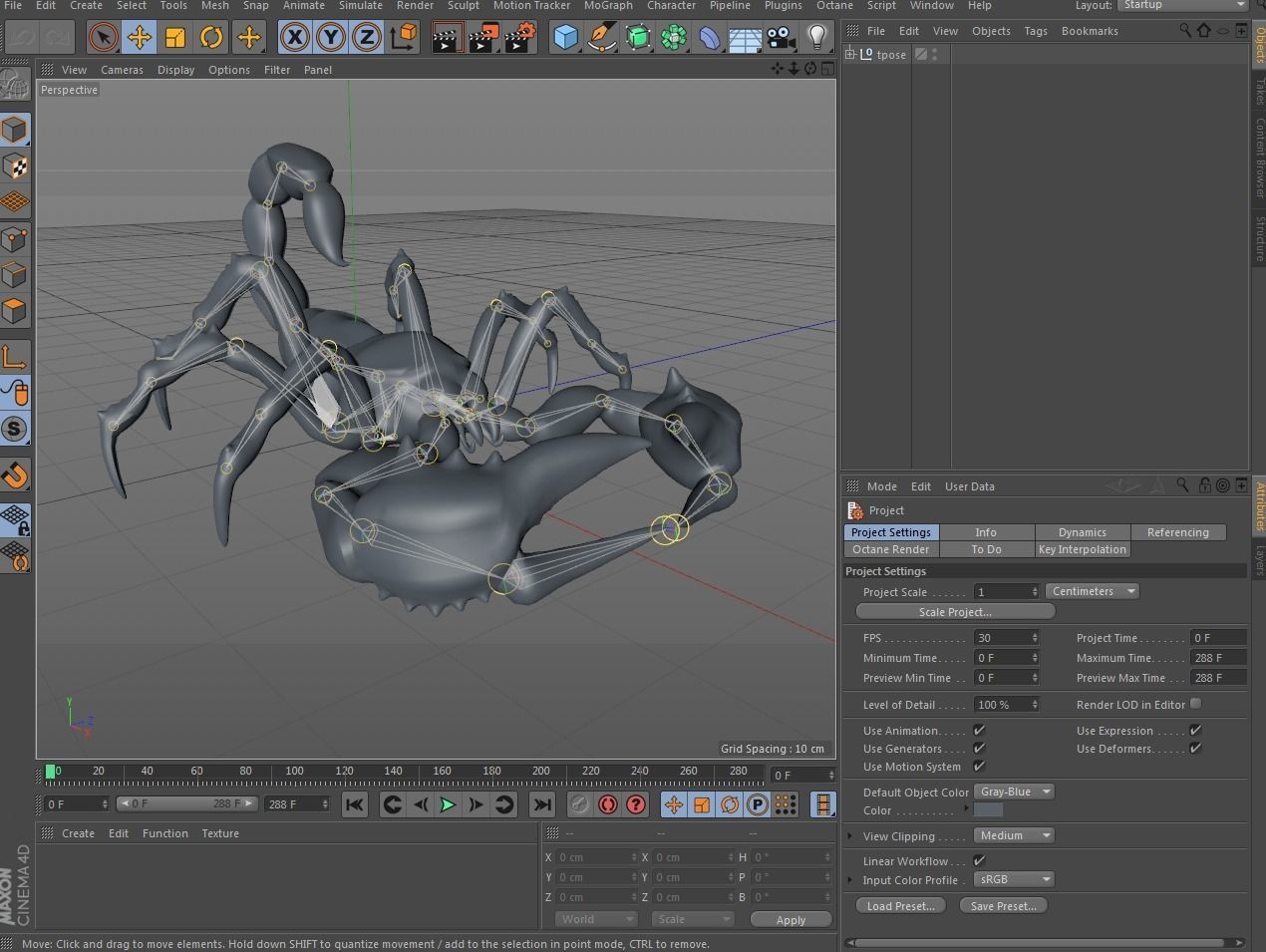Viewport: 1266px width, 952px height.
Task: Add a Floor environment object
Action: (746, 38)
